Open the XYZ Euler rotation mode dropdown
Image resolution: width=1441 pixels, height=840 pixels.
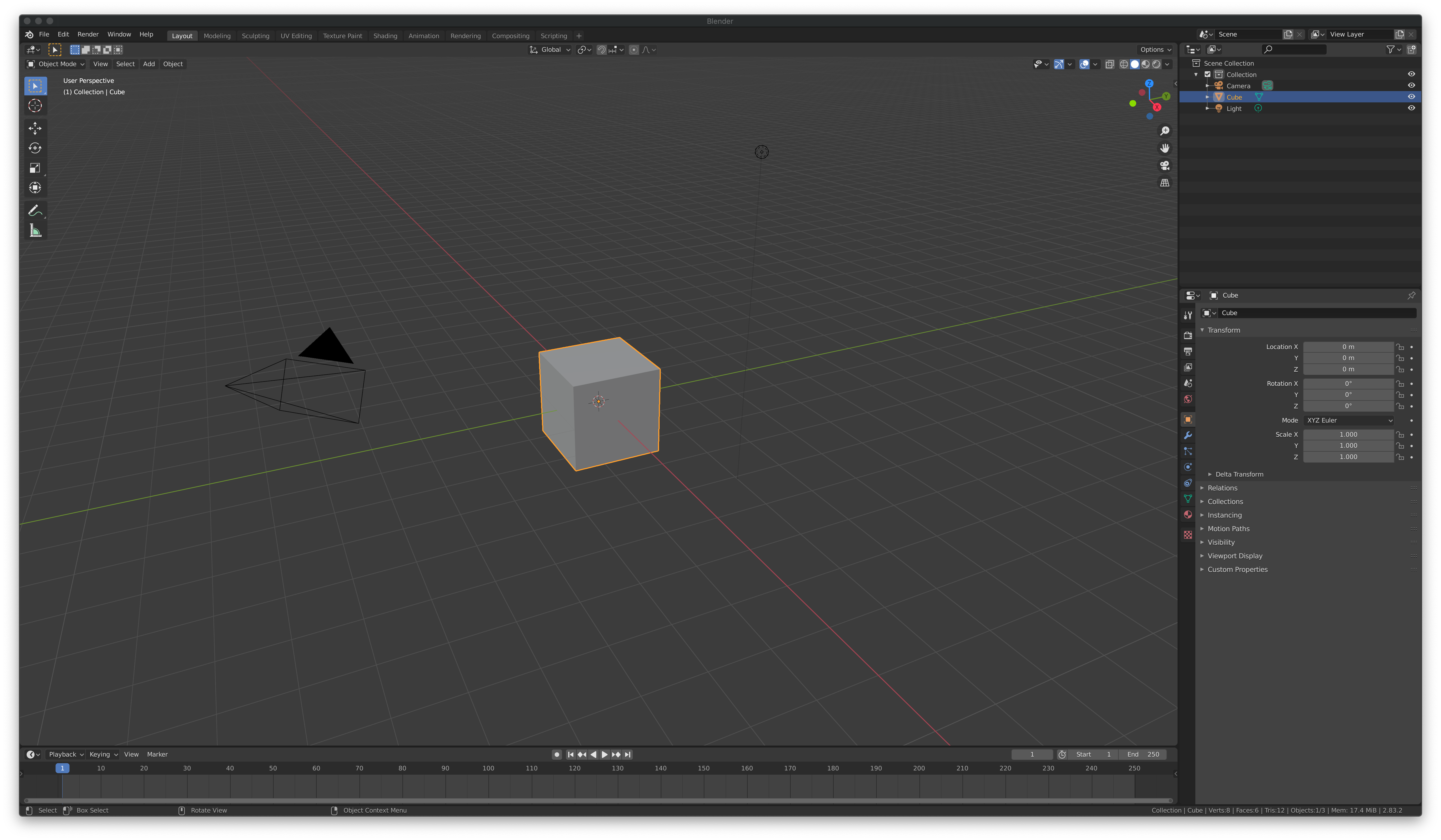tap(1348, 421)
